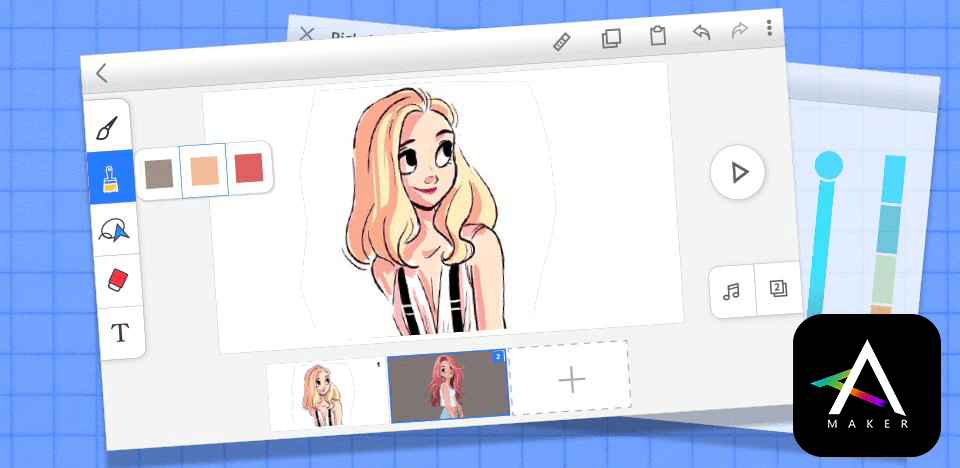Close the back window with X
960x468 pixels.
tap(306, 34)
